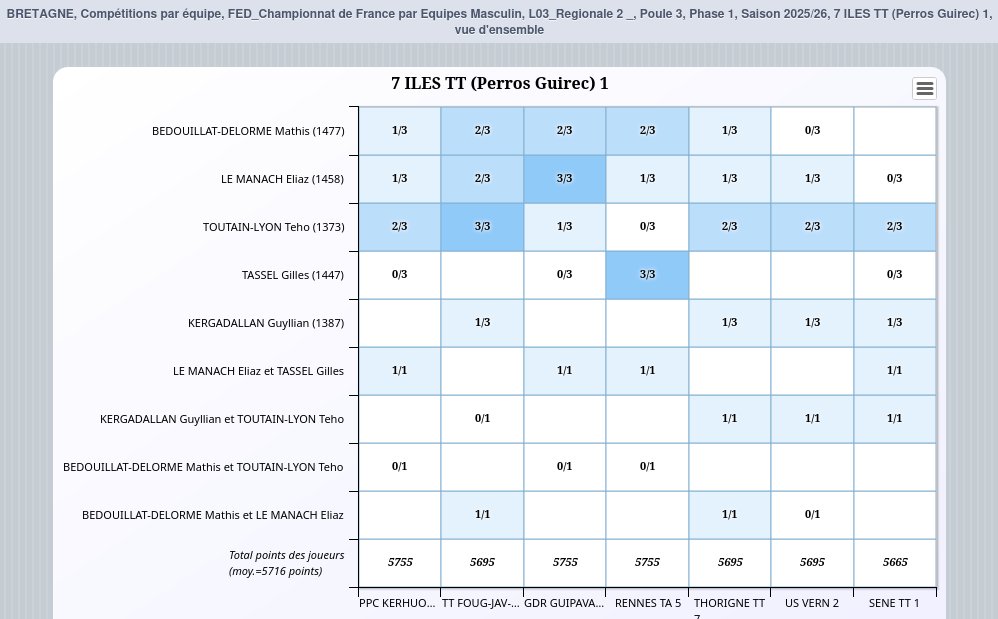Image resolution: width=998 pixels, height=619 pixels.
Task: Click the RENNES TA 5 column label
Action: tap(647, 604)
